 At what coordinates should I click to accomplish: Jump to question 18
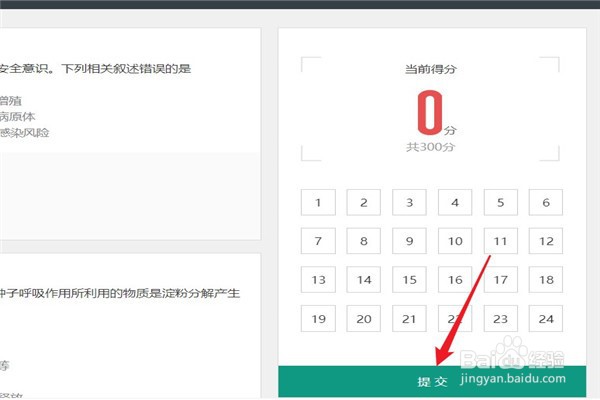pyautogui.click(x=546, y=279)
